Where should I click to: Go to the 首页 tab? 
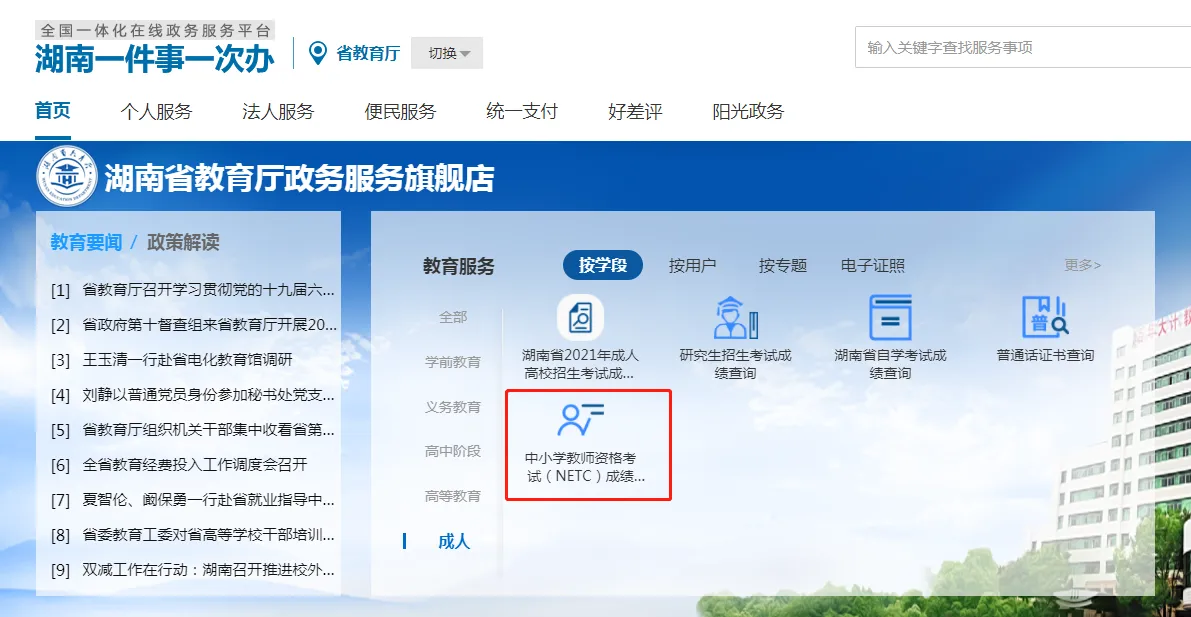click(52, 111)
